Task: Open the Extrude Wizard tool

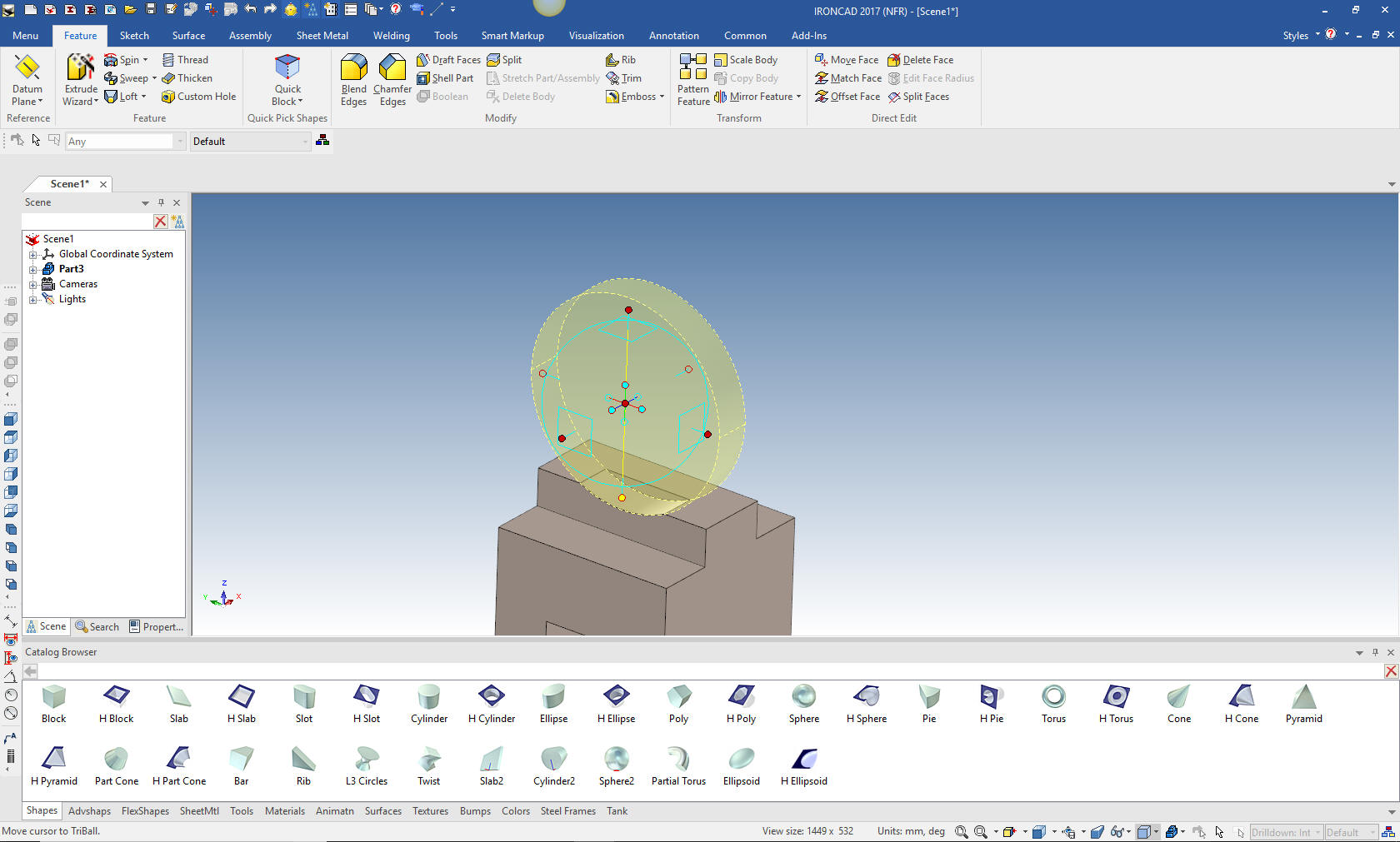Action: click(x=81, y=80)
